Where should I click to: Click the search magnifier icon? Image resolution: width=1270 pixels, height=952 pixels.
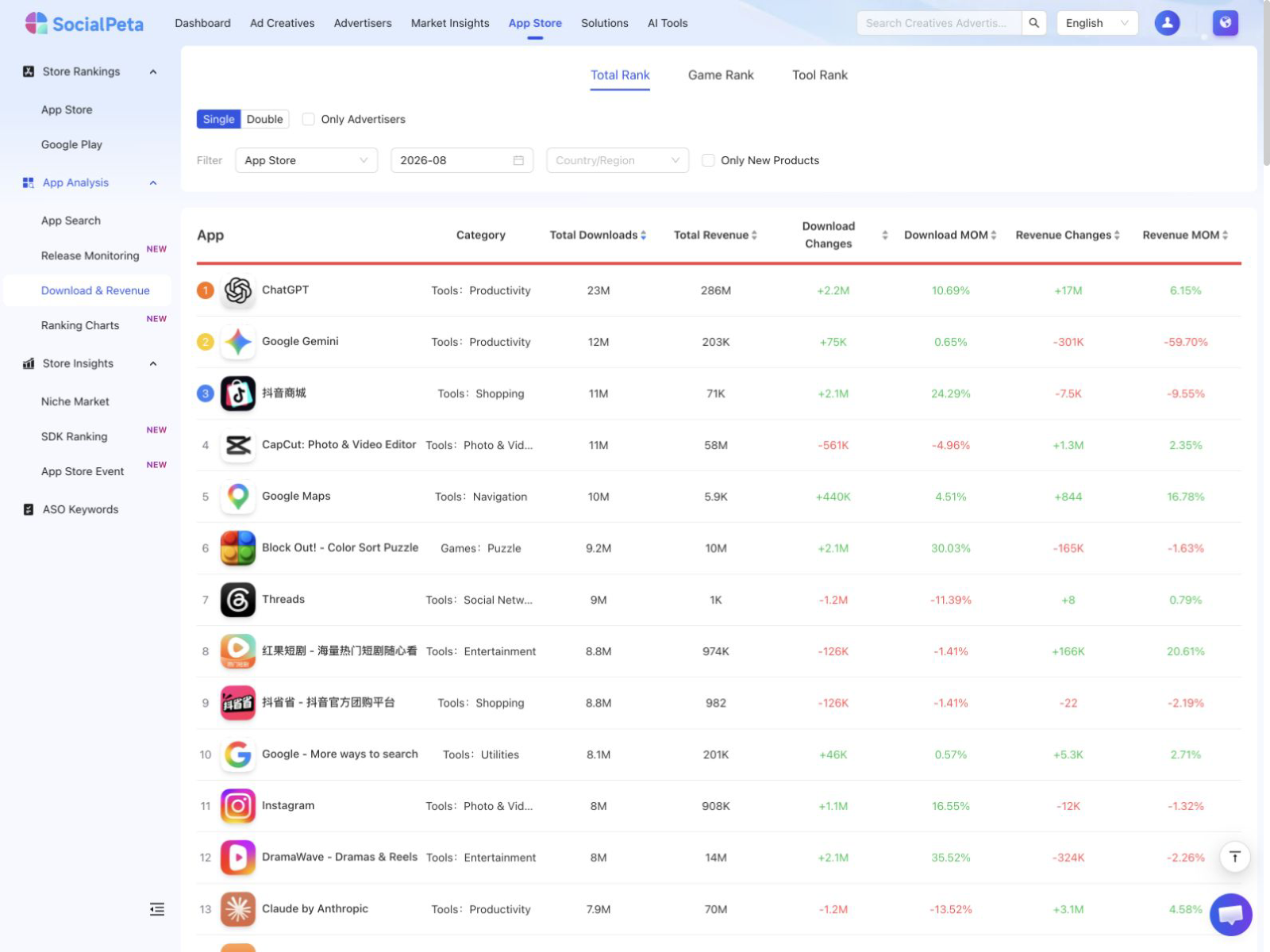[1033, 23]
